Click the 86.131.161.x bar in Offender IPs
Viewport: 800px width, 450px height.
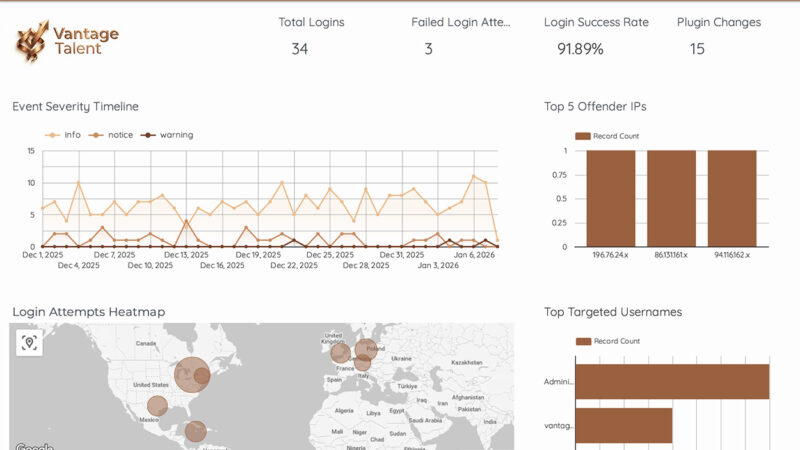coord(671,198)
